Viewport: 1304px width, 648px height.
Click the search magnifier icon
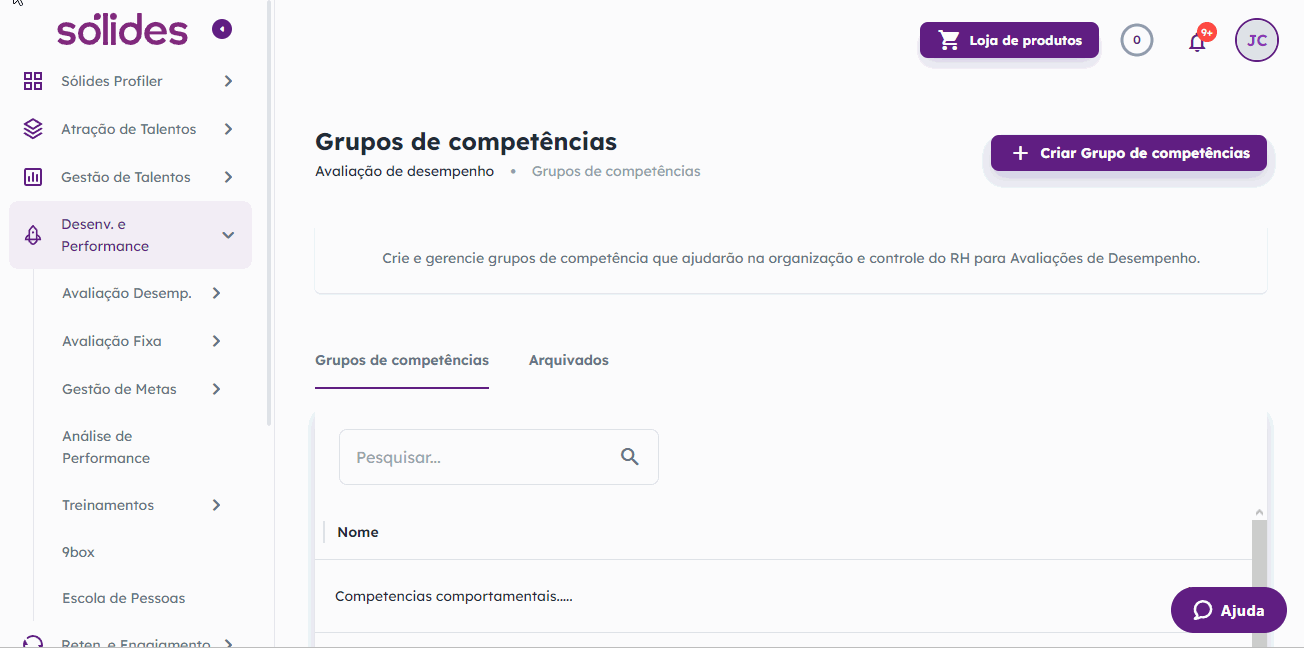coord(630,457)
